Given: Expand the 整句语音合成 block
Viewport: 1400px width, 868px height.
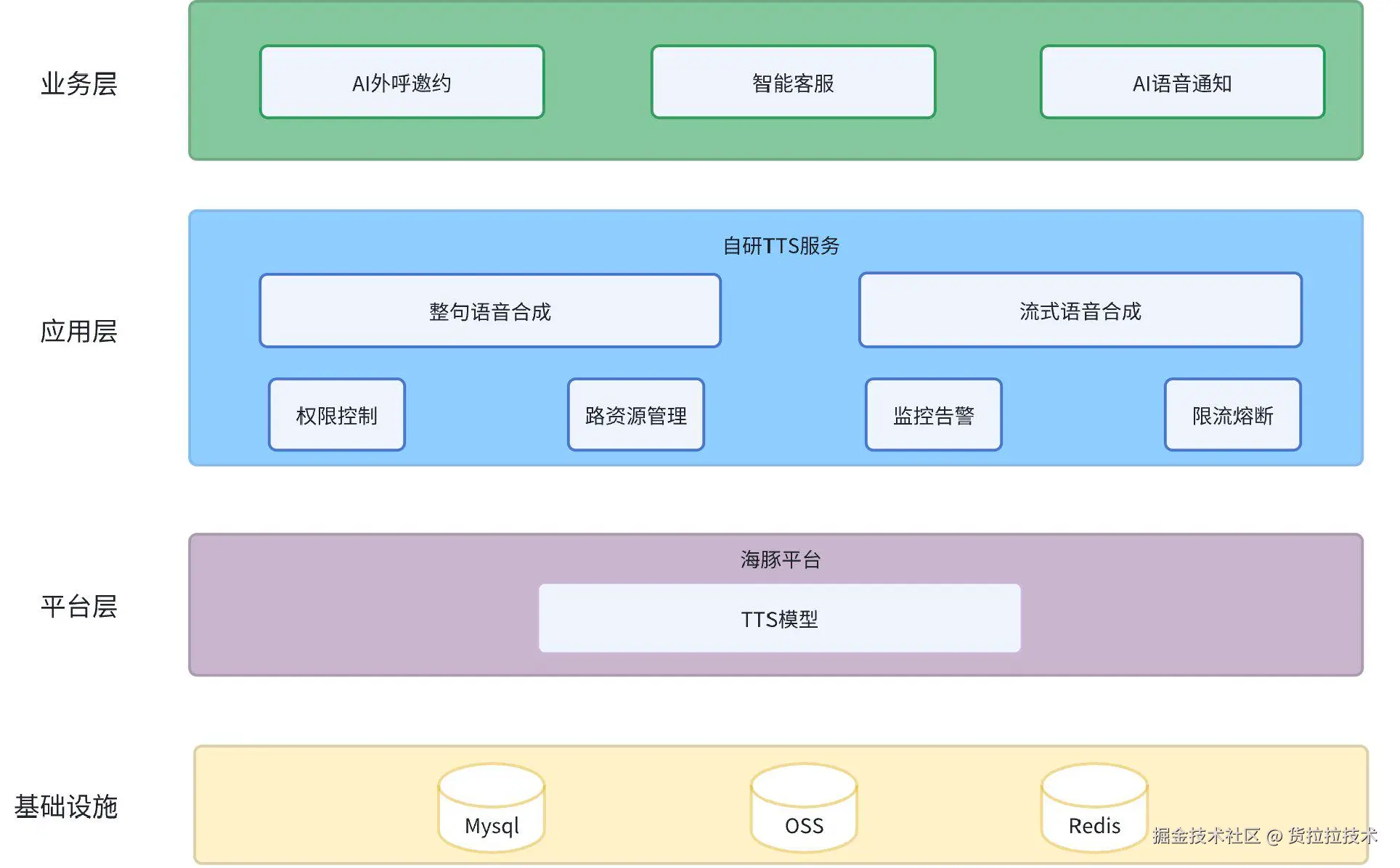Looking at the screenshot, I should [x=489, y=311].
